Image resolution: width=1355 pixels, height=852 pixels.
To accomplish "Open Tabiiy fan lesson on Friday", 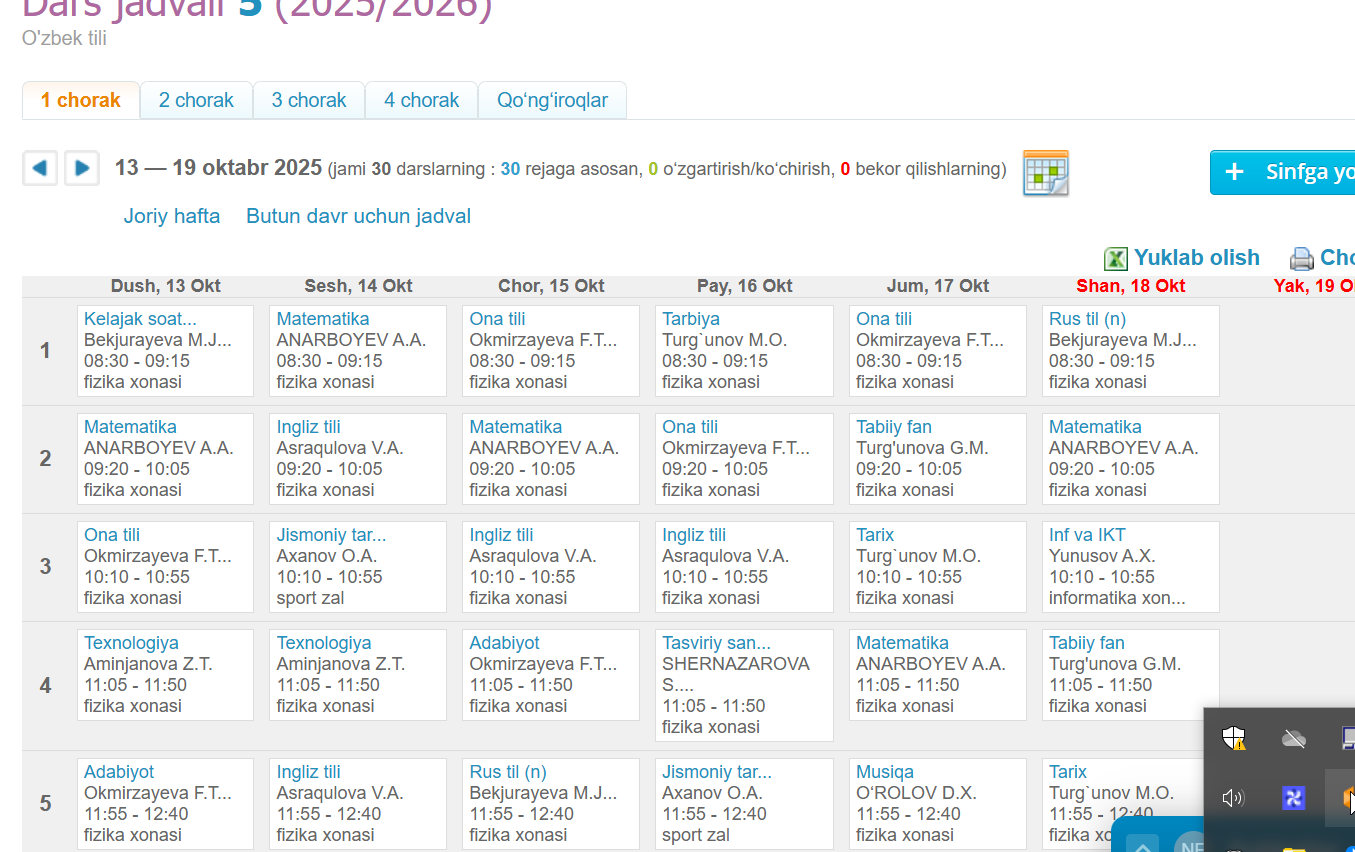I will point(894,427).
